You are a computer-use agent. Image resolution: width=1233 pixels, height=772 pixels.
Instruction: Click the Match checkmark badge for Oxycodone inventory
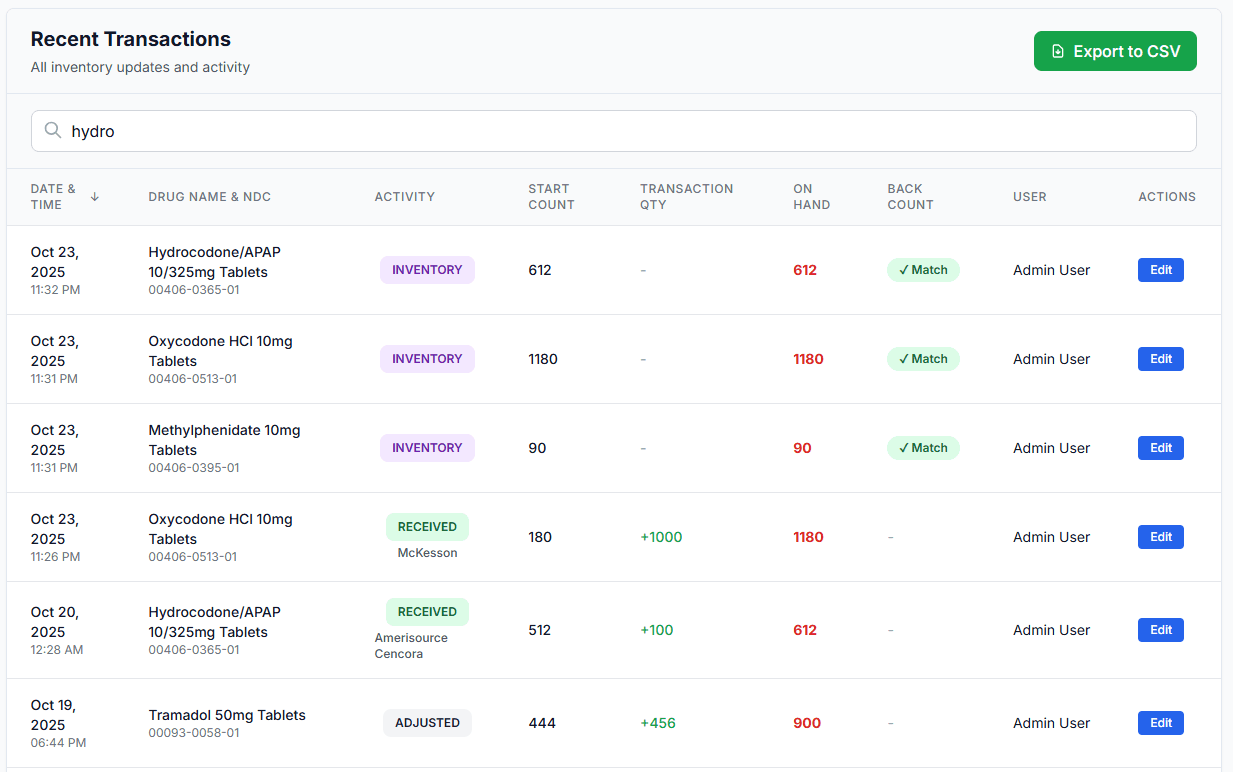point(922,358)
